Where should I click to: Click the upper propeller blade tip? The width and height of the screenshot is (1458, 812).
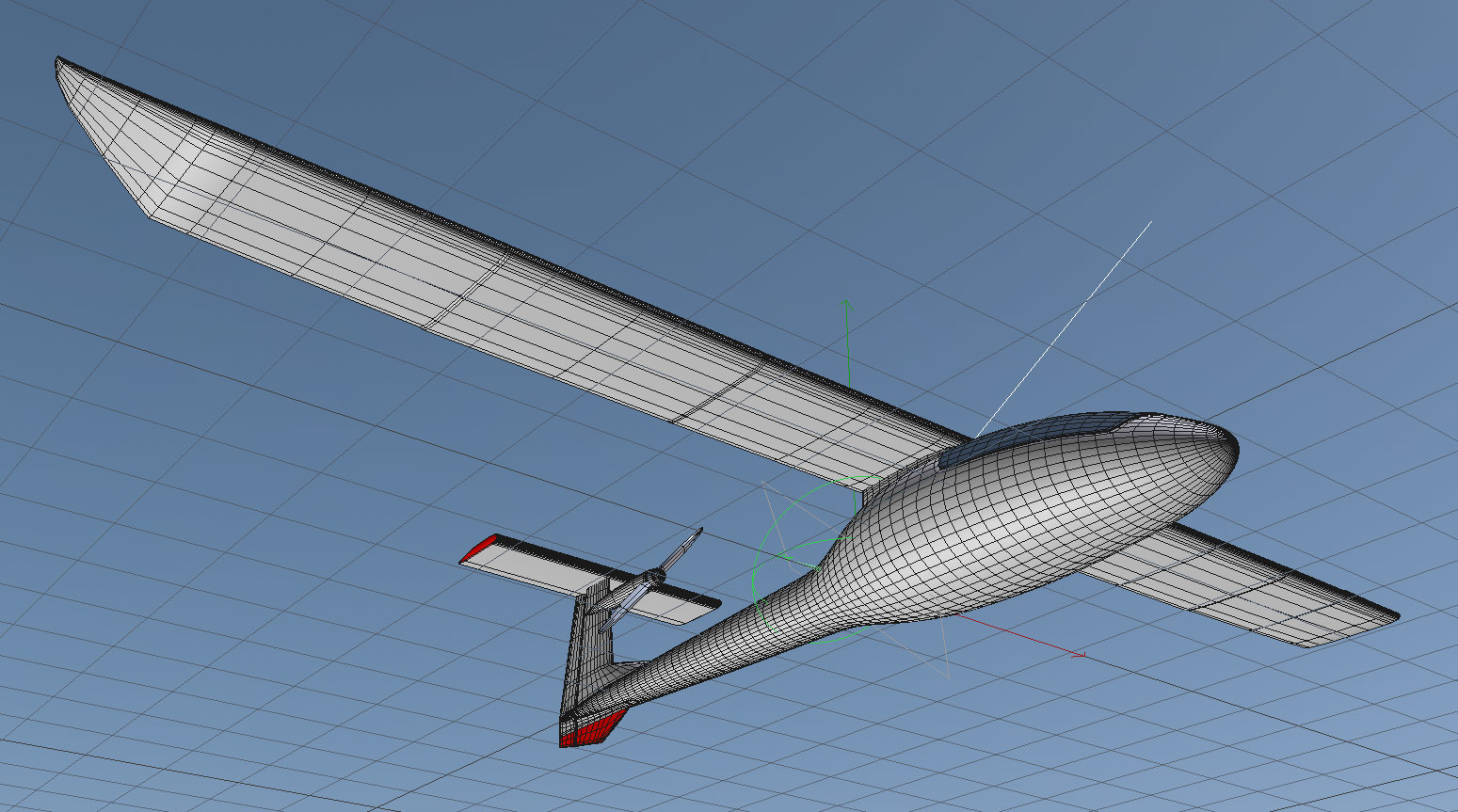pos(697,533)
